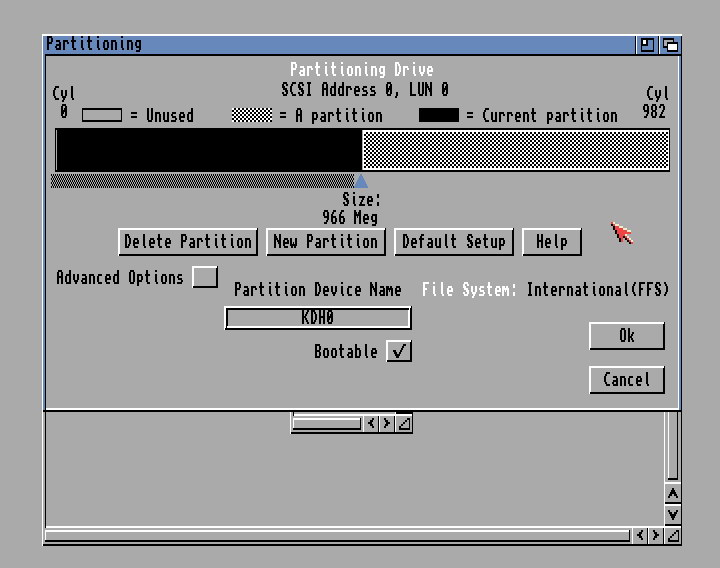Click the Partition Device Name field KDH0
This screenshot has height=568, width=720.
318,318
